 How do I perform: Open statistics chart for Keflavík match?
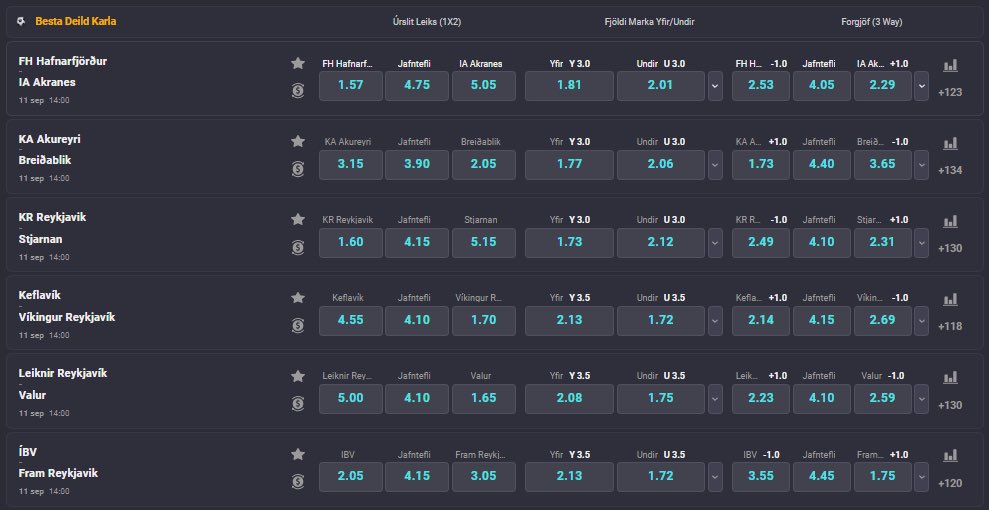(x=950, y=299)
